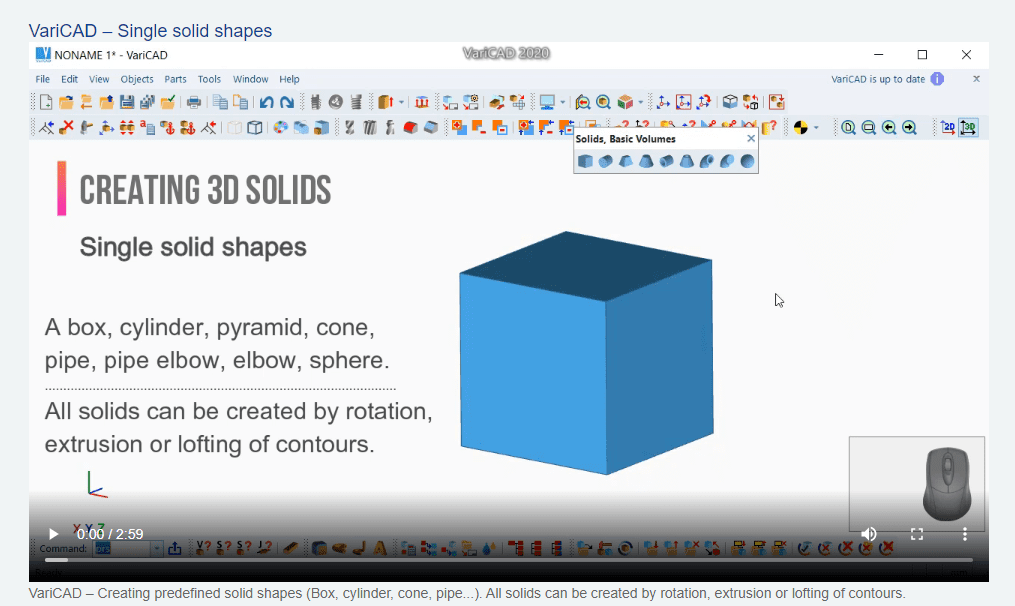
Task: Click the Copy toolbar icon
Action: [220, 102]
